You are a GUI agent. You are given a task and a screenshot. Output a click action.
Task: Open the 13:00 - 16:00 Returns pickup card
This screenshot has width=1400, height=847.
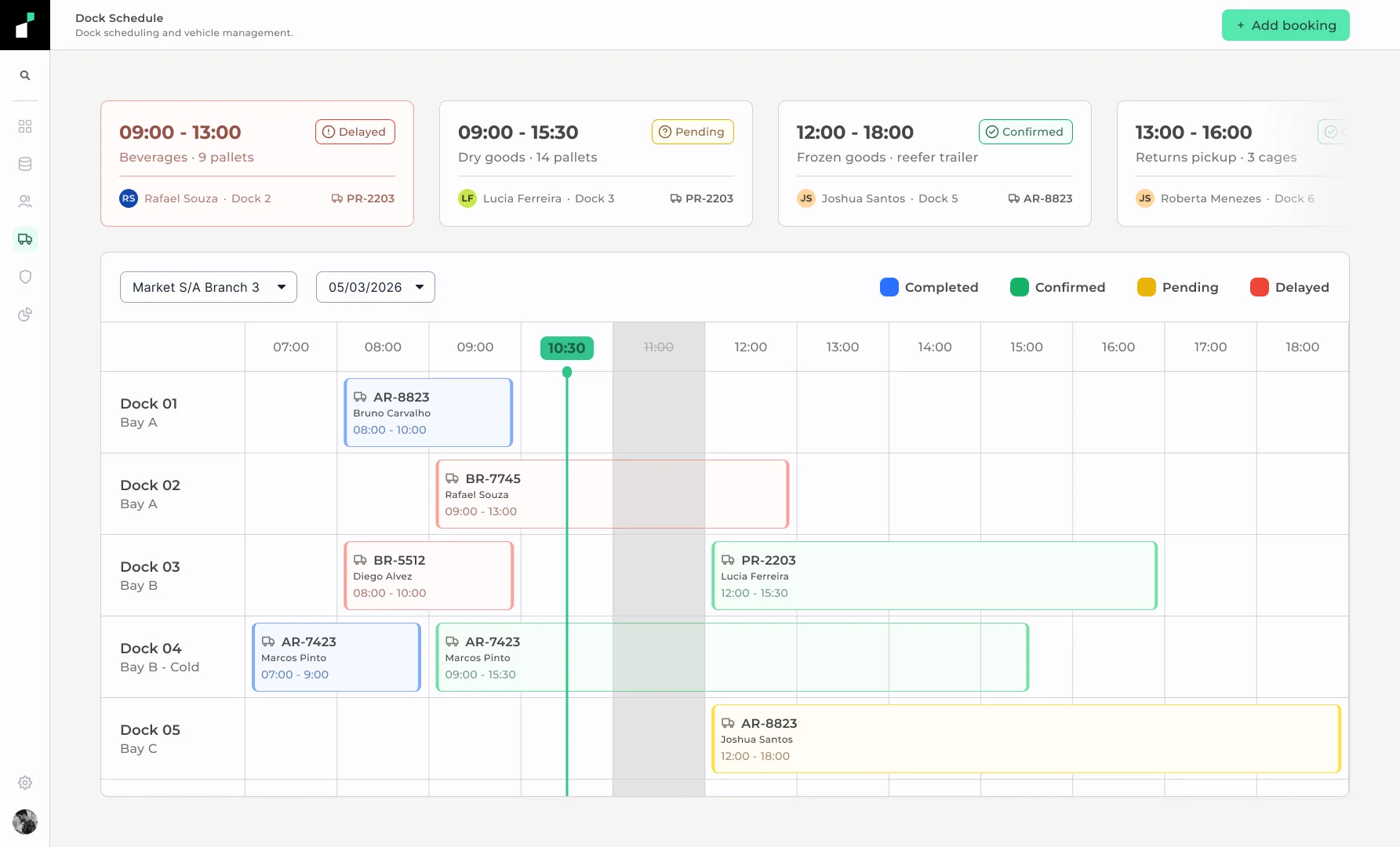coord(1233,164)
